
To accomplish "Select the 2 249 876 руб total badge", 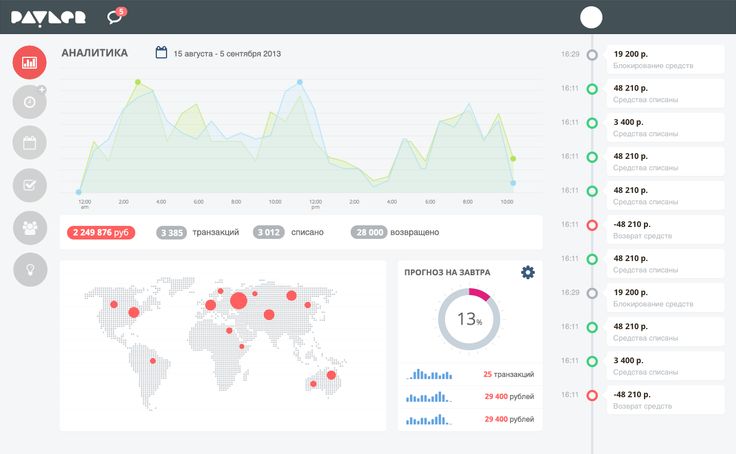I will tap(101, 233).
